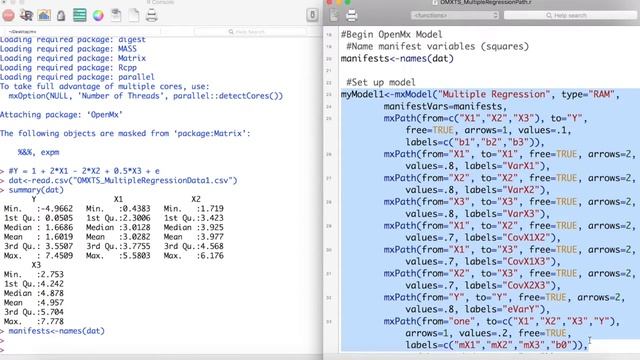
Task: Click the X1 Mean value 3.0282
Action: 136,237
